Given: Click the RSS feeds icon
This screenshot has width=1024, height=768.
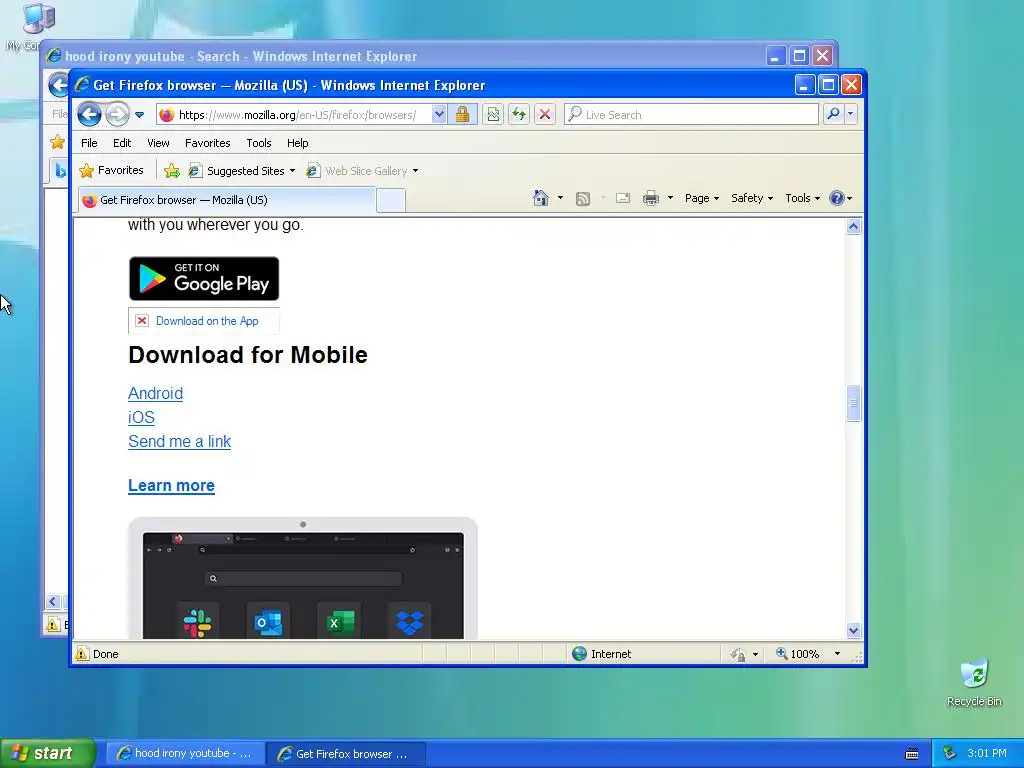Looking at the screenshot, I should click(583, 199).
